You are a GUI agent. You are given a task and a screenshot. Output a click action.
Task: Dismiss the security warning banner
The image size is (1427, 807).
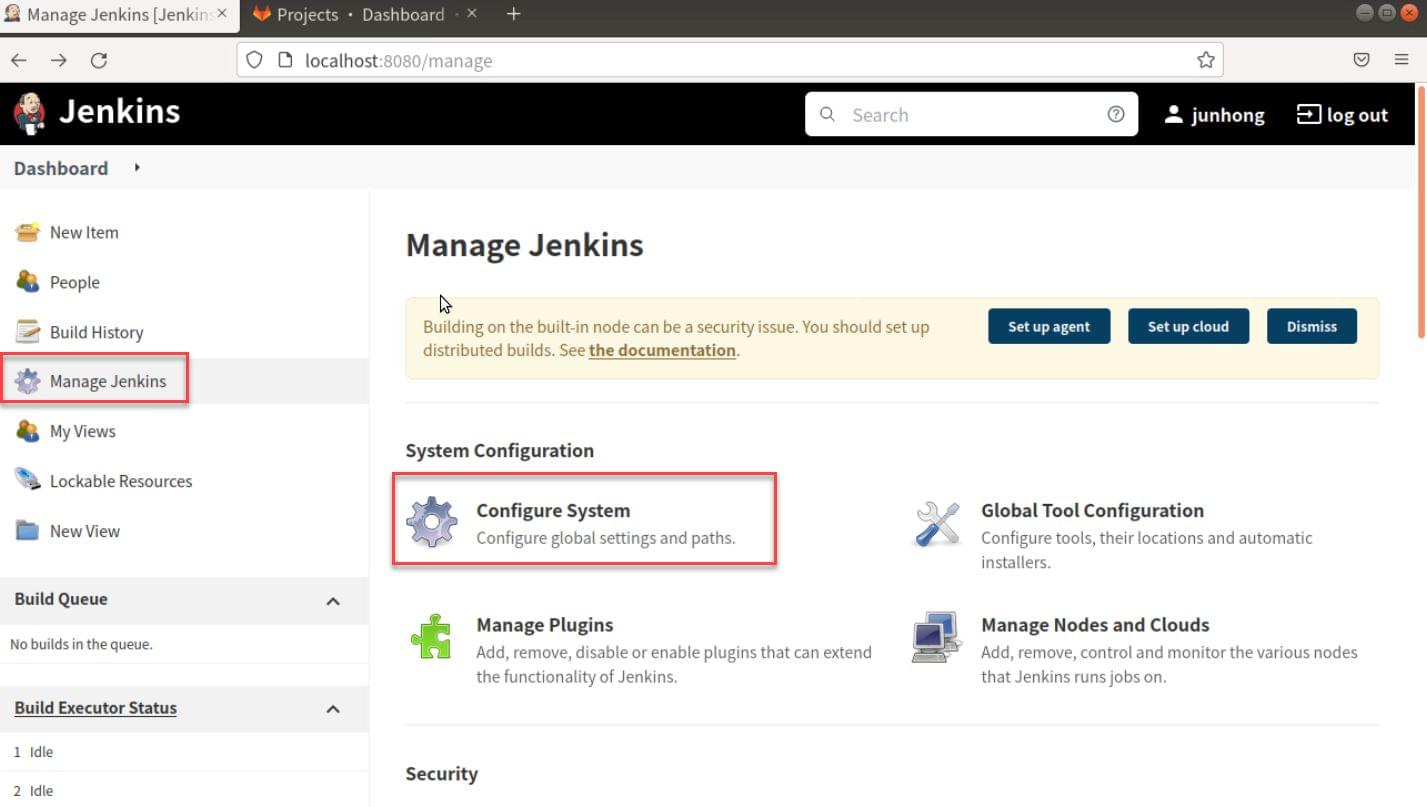(1311, 326)
